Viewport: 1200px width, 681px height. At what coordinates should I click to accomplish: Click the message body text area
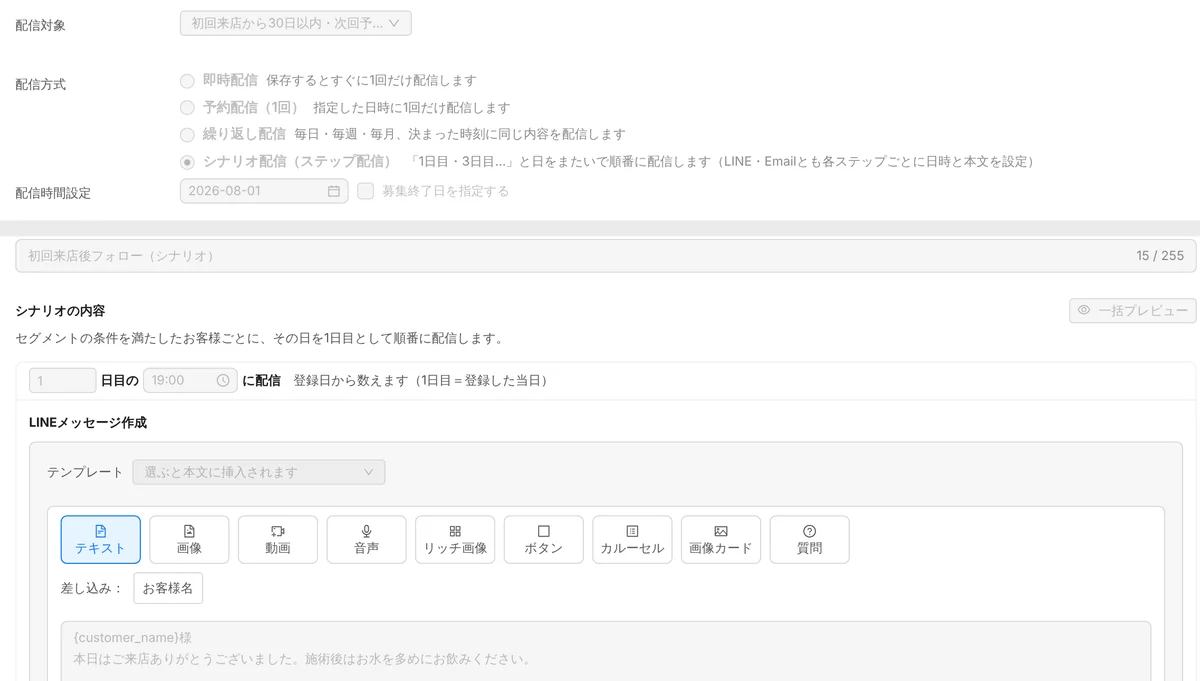(606, 651)
